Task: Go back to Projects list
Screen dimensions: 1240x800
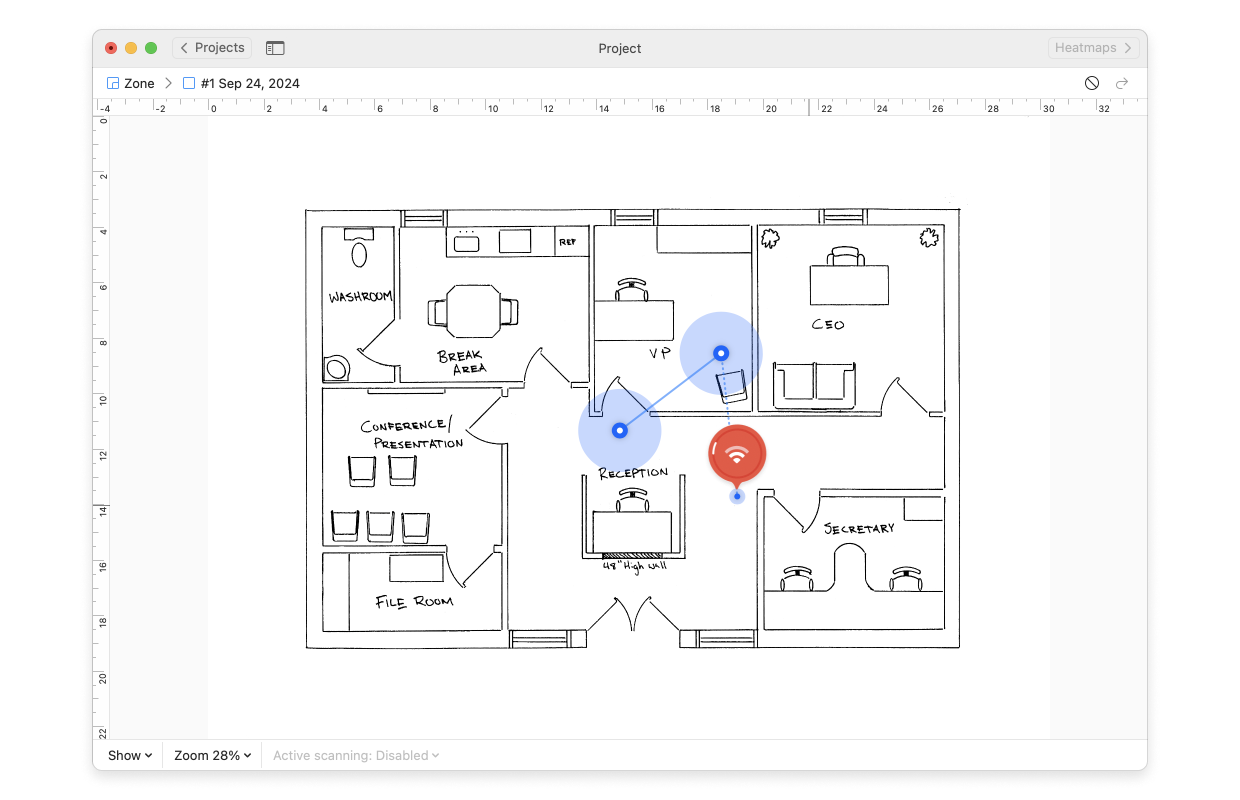Action: pyautogui.click(x=212, y=48)
